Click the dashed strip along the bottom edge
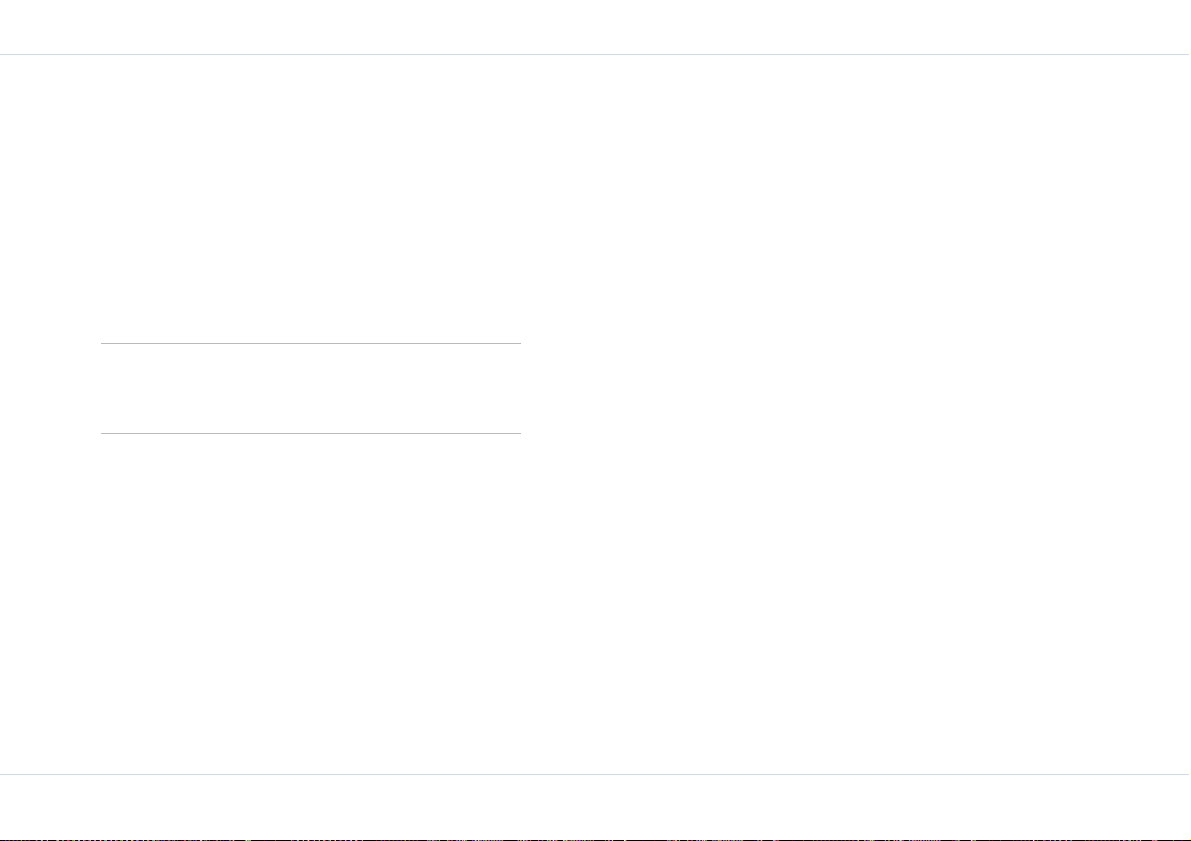The height and width of the screenshot is (841, 1191). [x=596, y=839]
